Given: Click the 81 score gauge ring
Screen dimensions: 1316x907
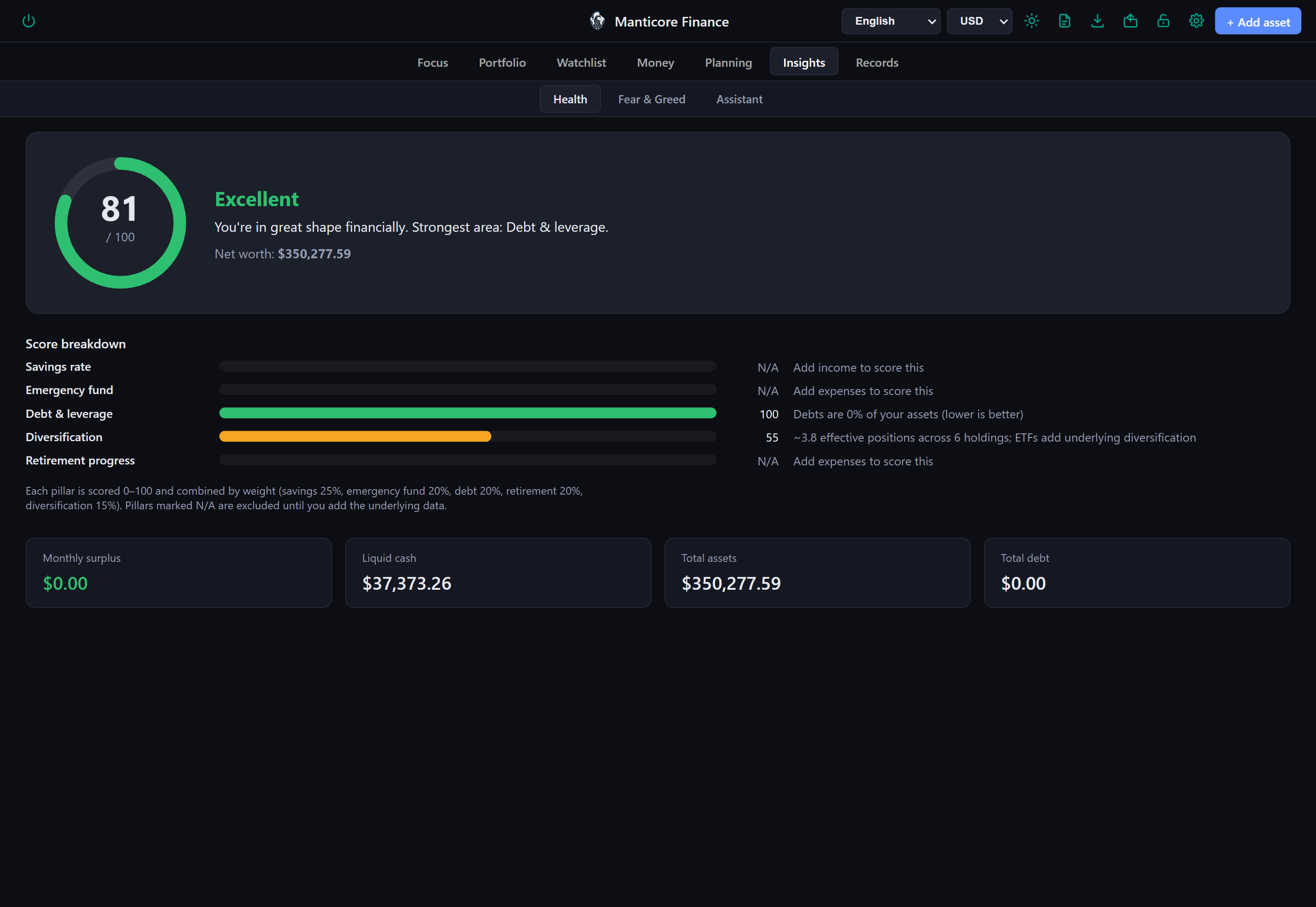Looking at the screenshot, I should [x=121, y=223].
